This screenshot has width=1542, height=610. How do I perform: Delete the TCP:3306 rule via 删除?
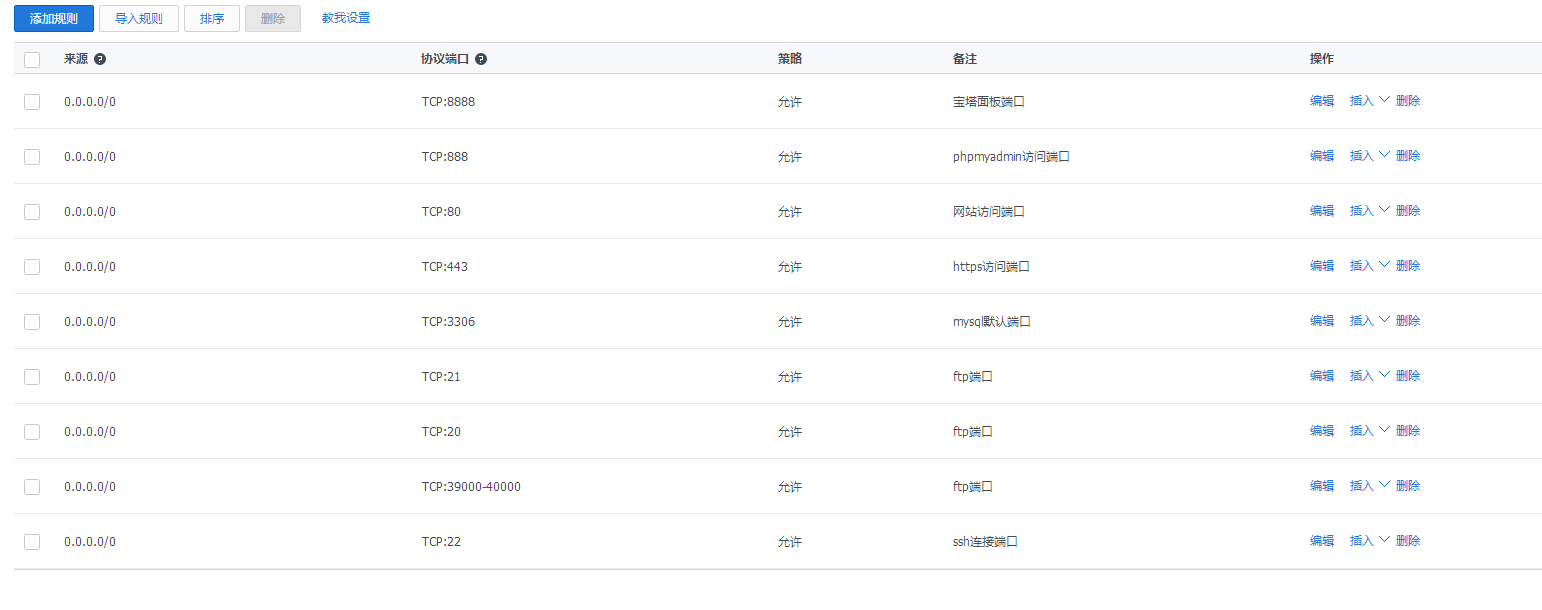(1408, 321)
